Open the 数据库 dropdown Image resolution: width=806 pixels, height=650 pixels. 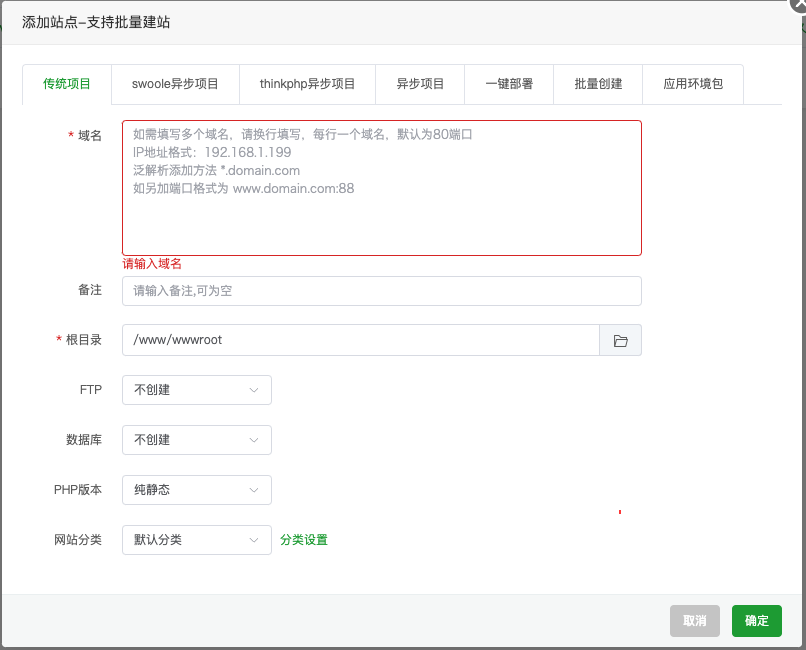(x=197, y=440)
